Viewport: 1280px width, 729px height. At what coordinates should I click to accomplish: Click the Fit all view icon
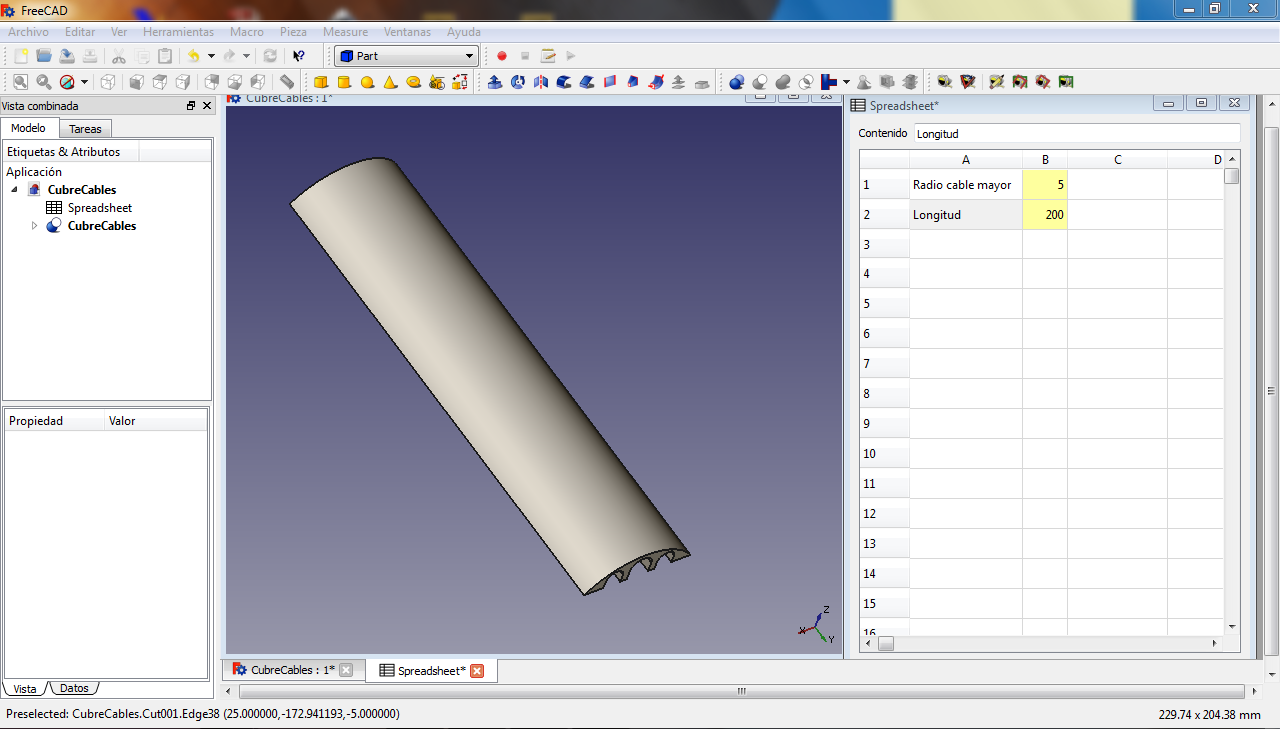coord(20,82)
